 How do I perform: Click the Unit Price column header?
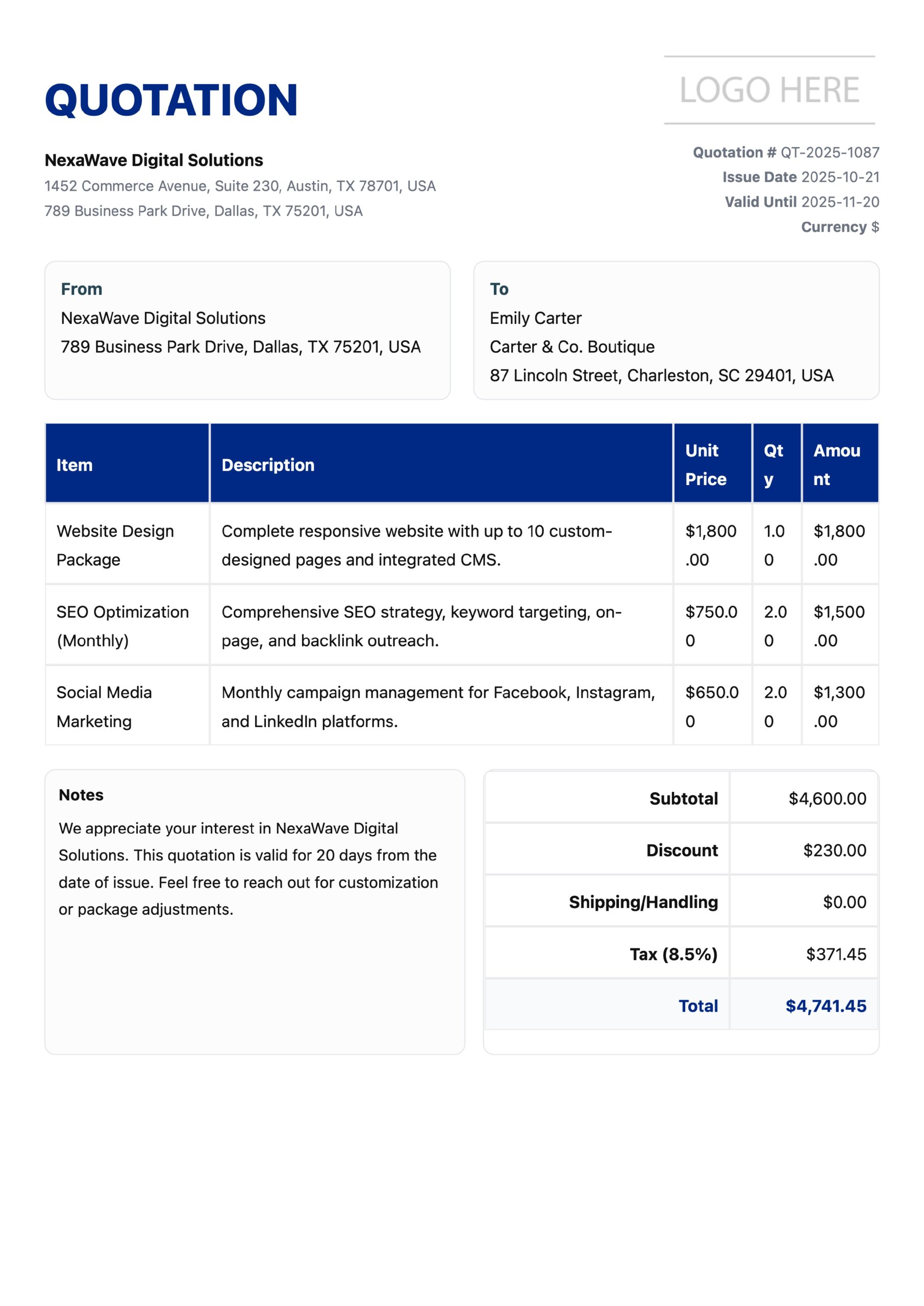pyautogui.click(x=706, y=465)
